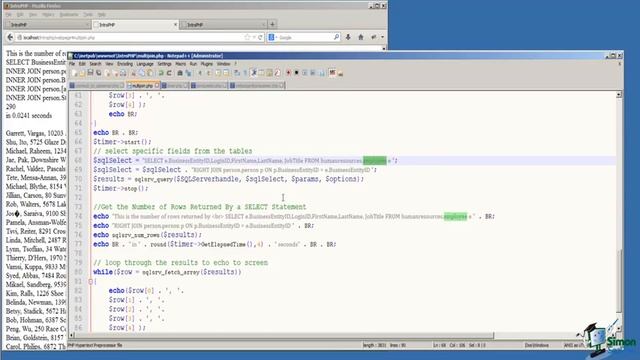Click the Cut scissors icon

(133, 73)
